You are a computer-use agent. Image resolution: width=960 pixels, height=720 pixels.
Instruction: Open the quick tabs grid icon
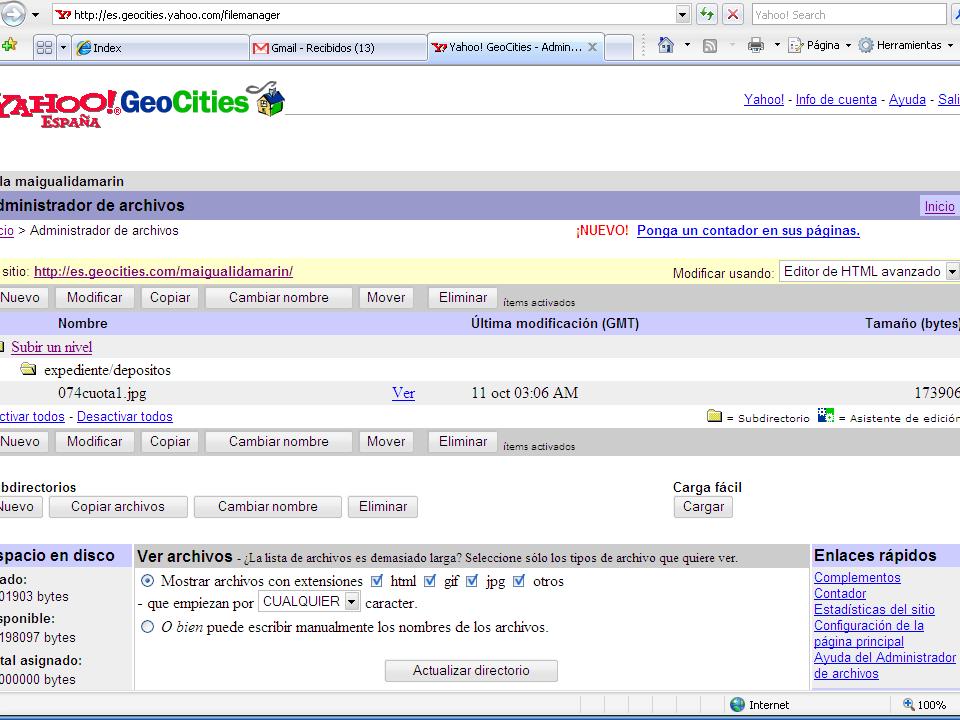[x=44, y=47]
